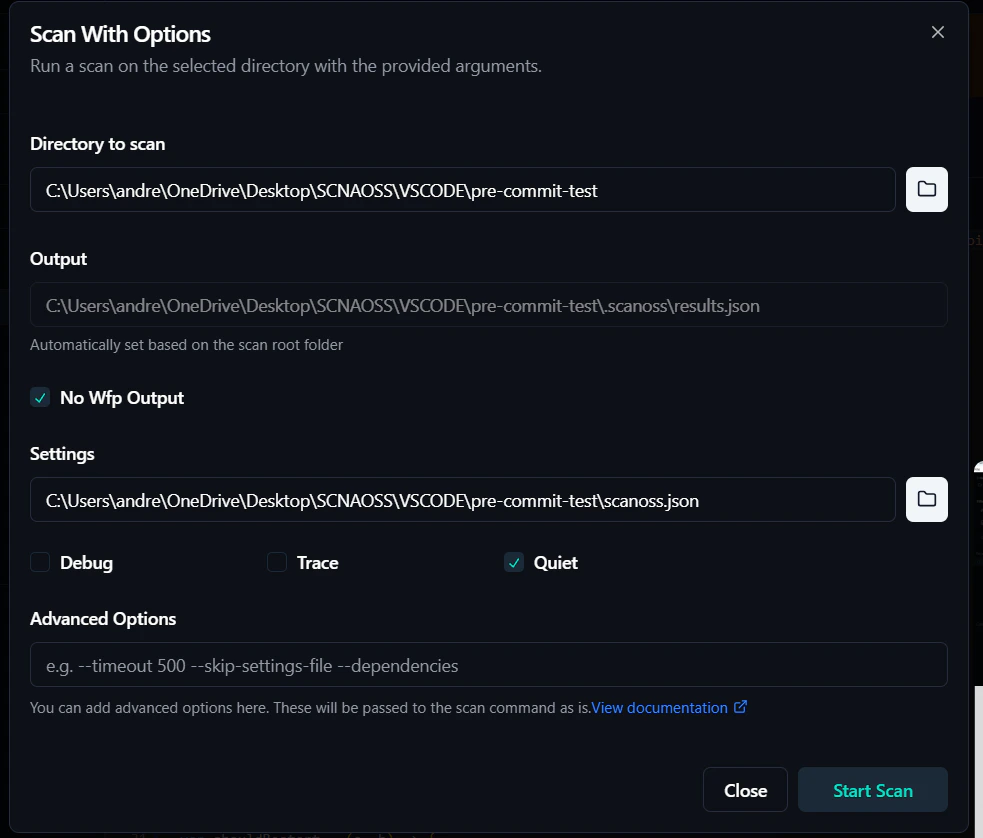Open the View documentation link
This screenshot has height=838, width=983.
click(x=660, y=707)
